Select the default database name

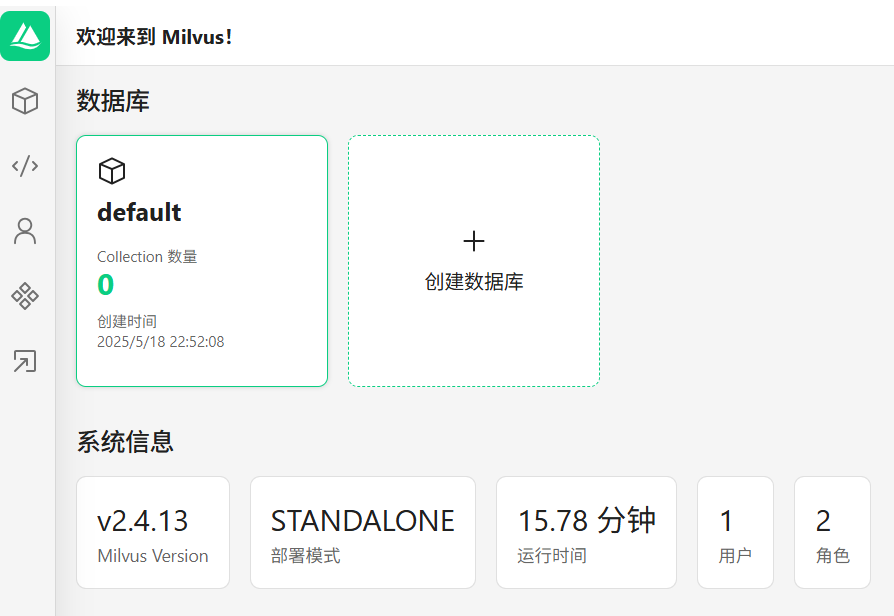(x=139, y=212)
